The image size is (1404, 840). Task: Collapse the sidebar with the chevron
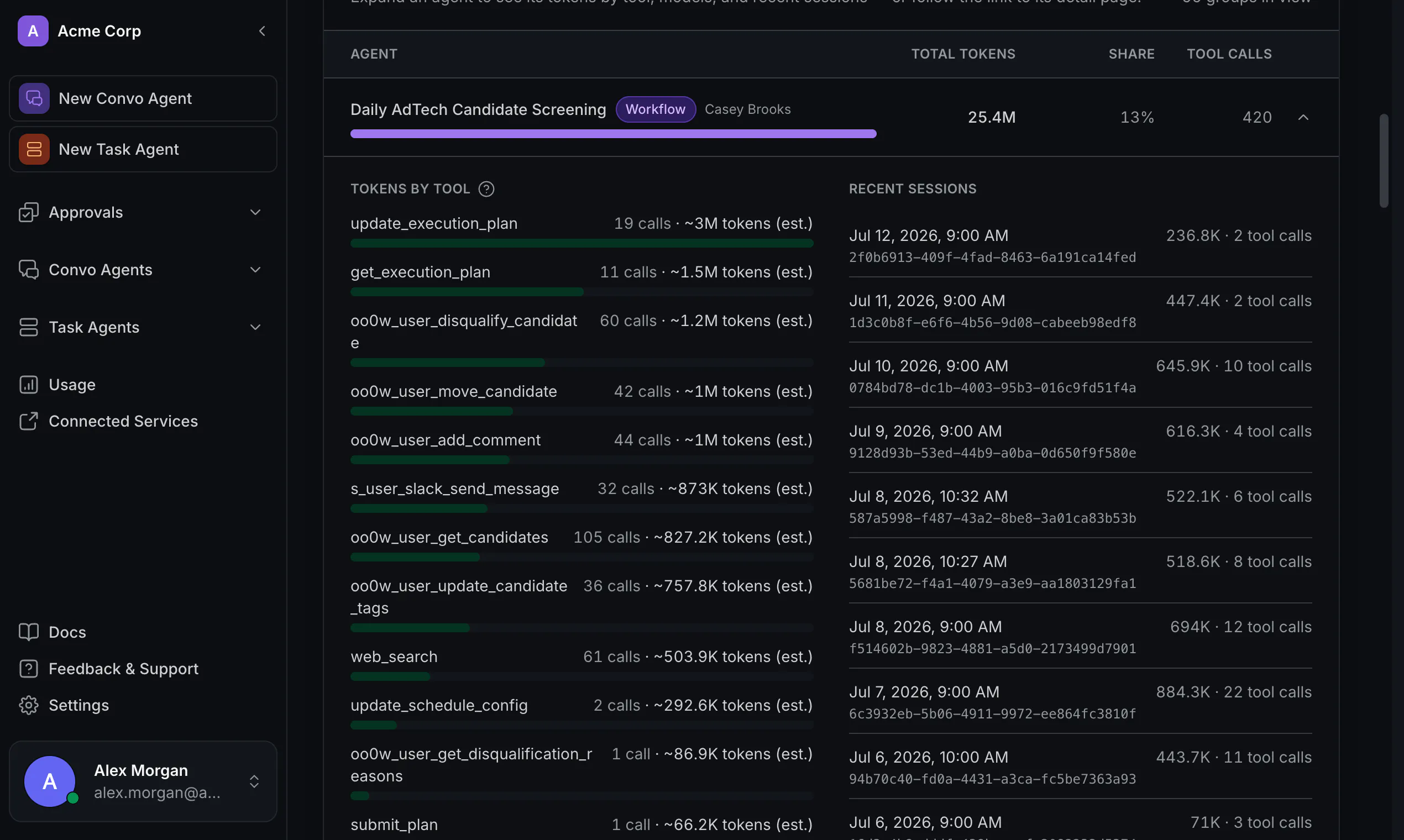tap(262, 31)
